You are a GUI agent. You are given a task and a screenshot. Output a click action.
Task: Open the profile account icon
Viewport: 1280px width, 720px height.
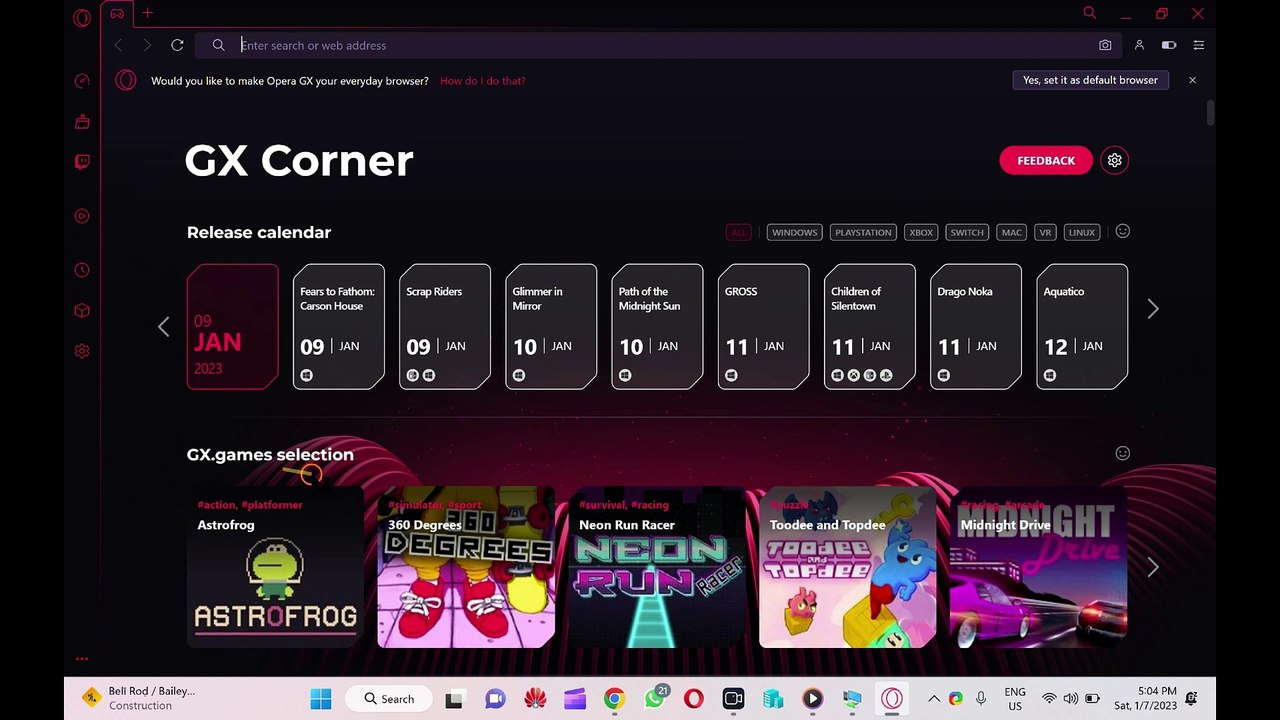tap(1139, 45)
